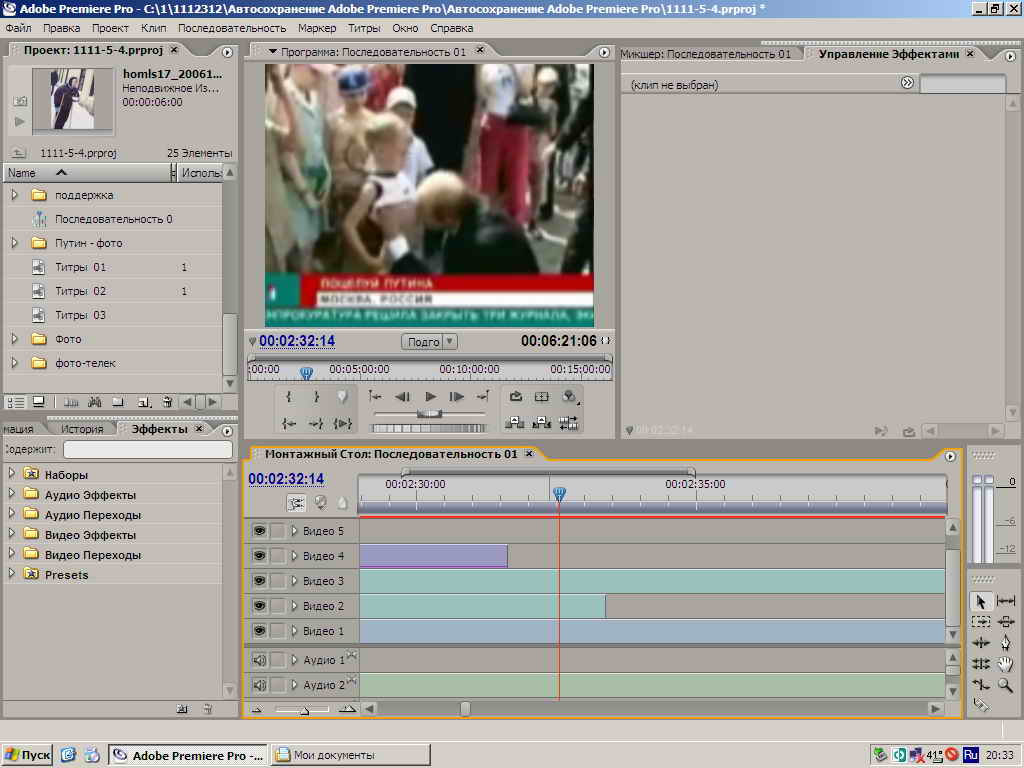This screenshot has height=768, width=1024.
Task: Toggle Snap in timeline header
Action: point(296,503)
